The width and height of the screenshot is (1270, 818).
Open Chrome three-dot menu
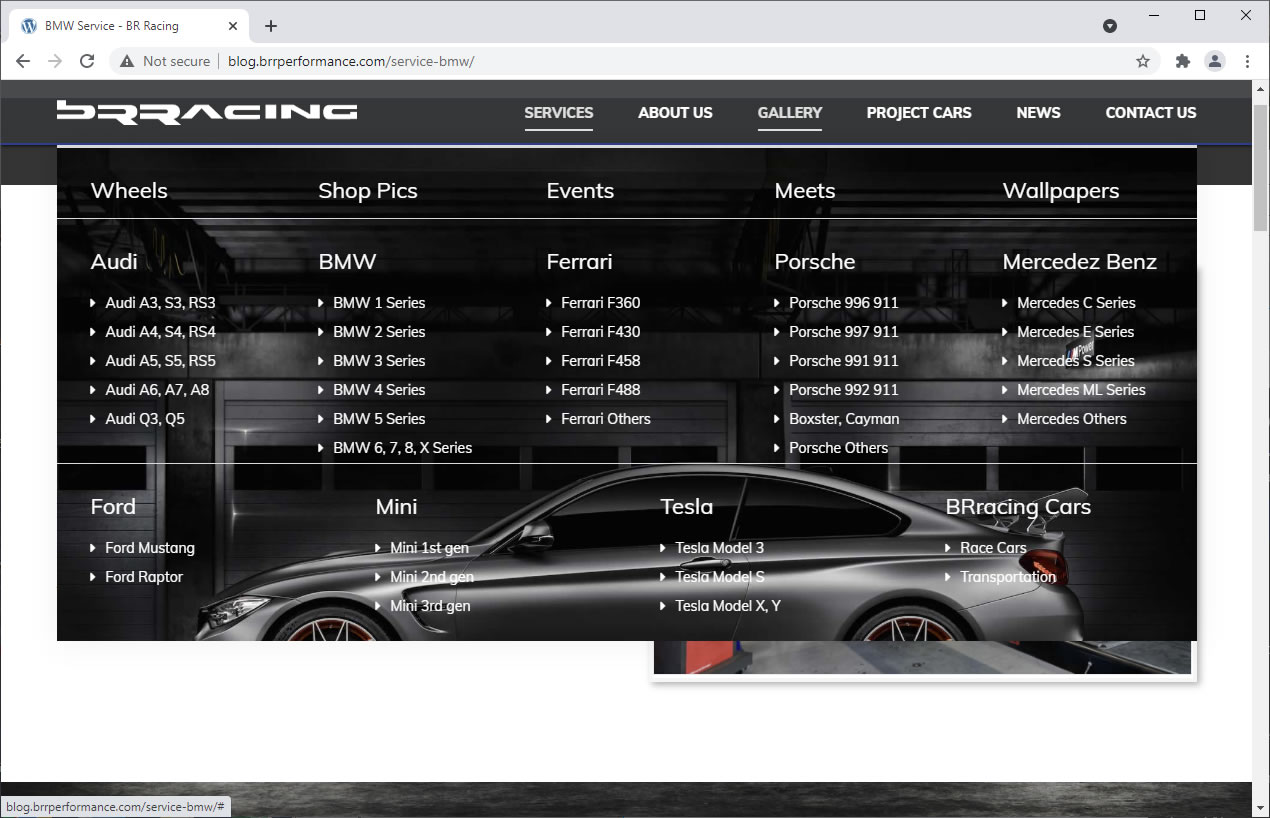point(1247,61)
